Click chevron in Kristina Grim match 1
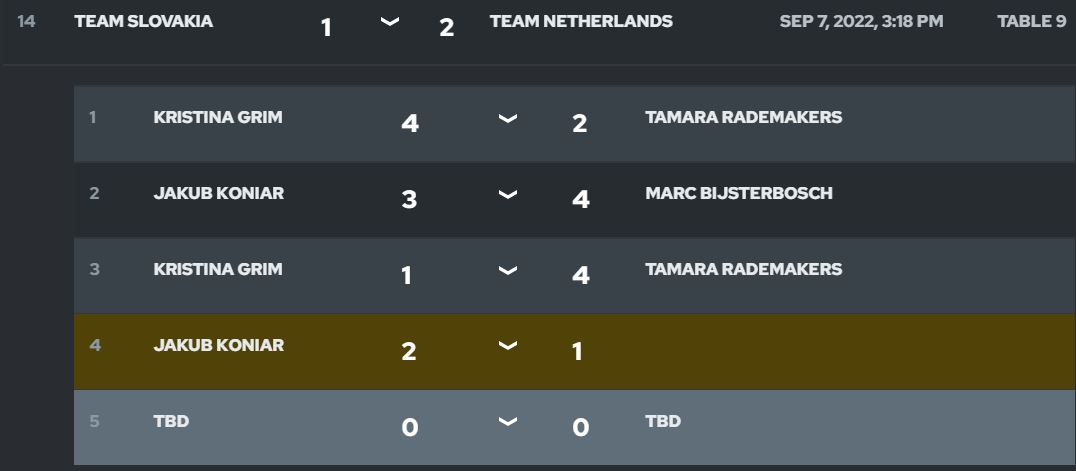Image resolution: width=1076 pixels, height=471 pixels. (508, 120)
